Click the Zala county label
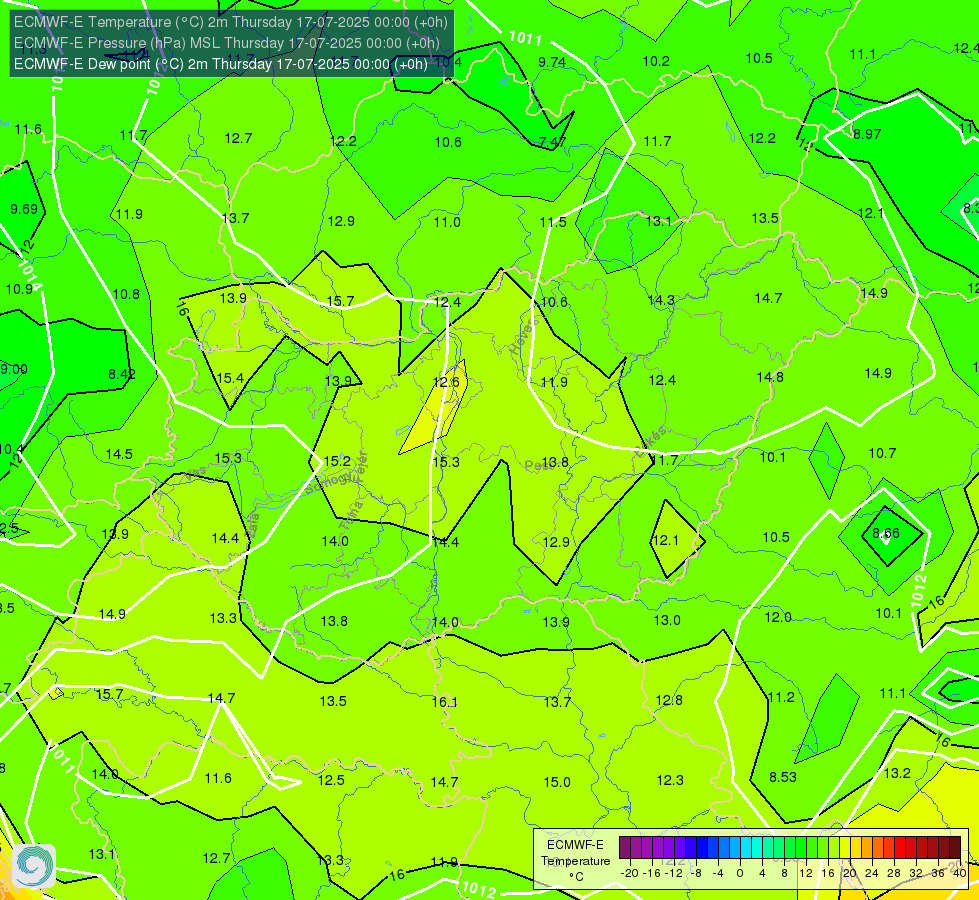 pos(252,526)
